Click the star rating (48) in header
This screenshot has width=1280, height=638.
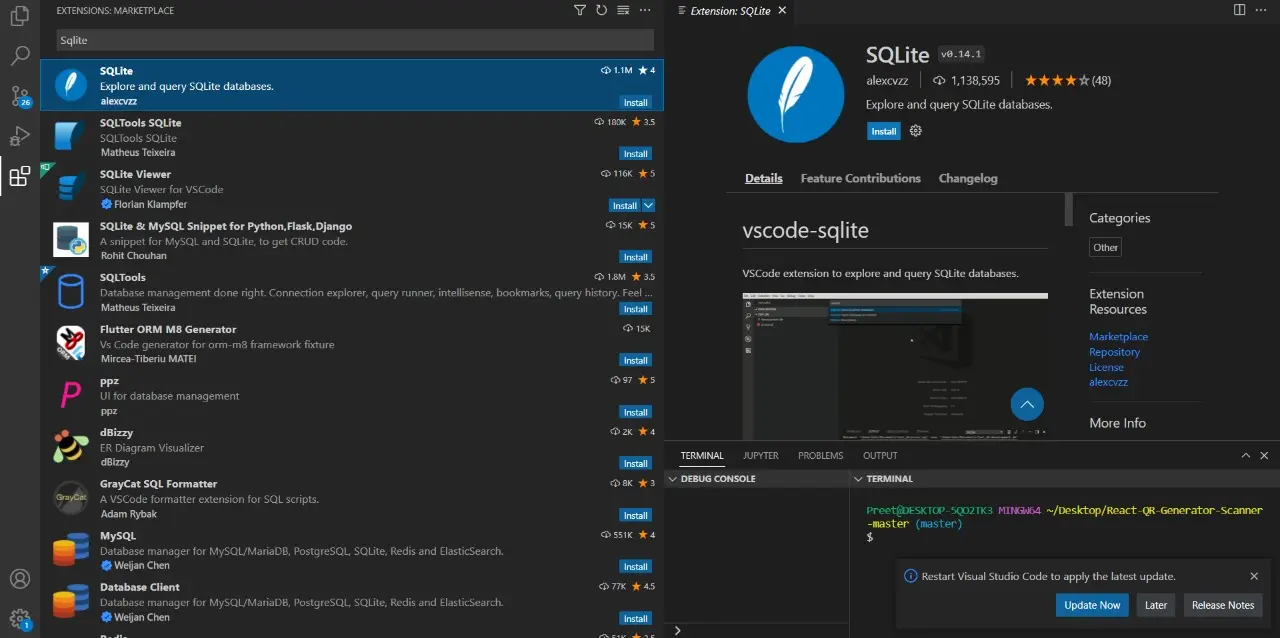(1067, 80)
